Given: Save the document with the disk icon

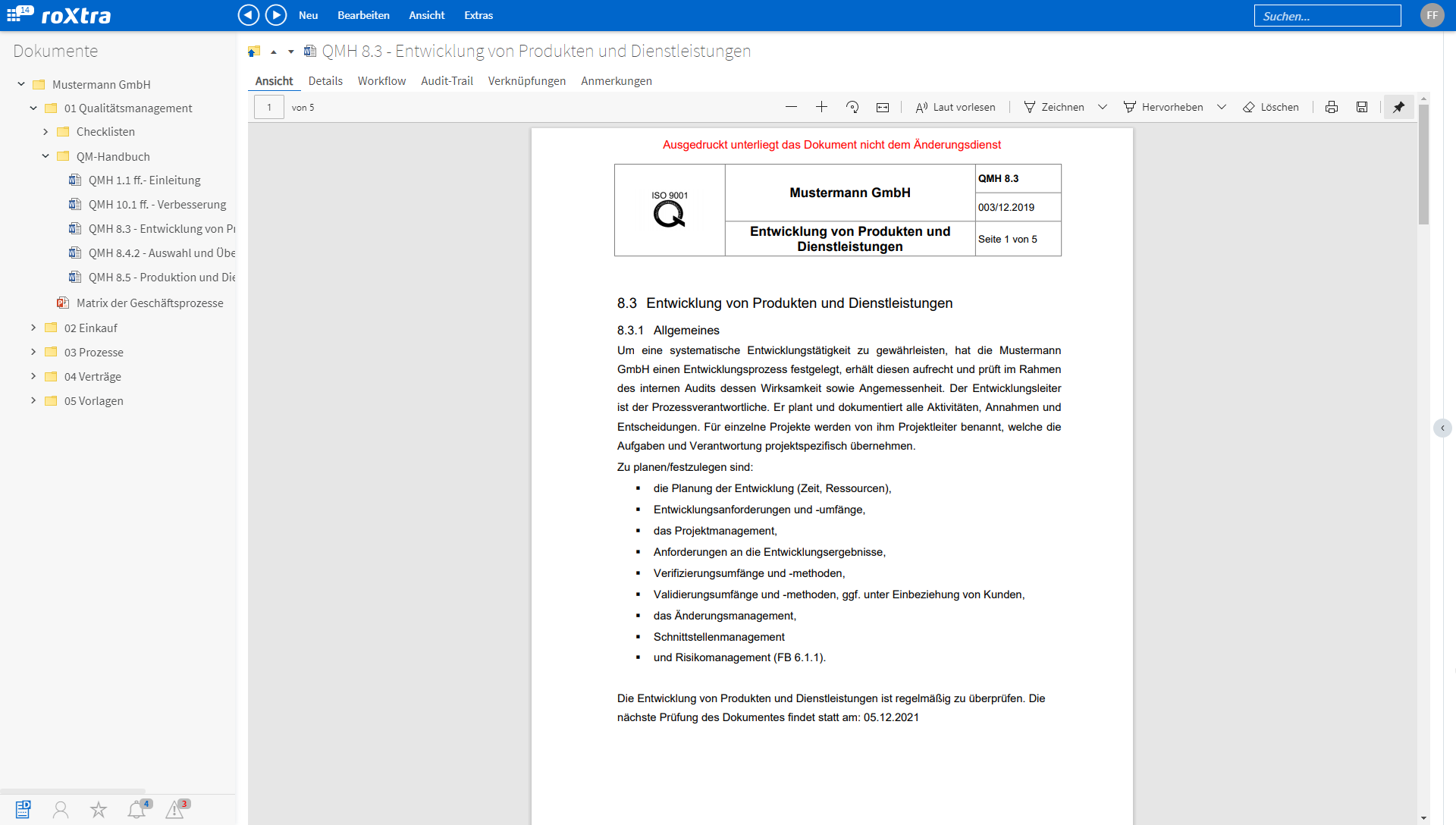Looking at the screenshot, I should pos(1362,106).
